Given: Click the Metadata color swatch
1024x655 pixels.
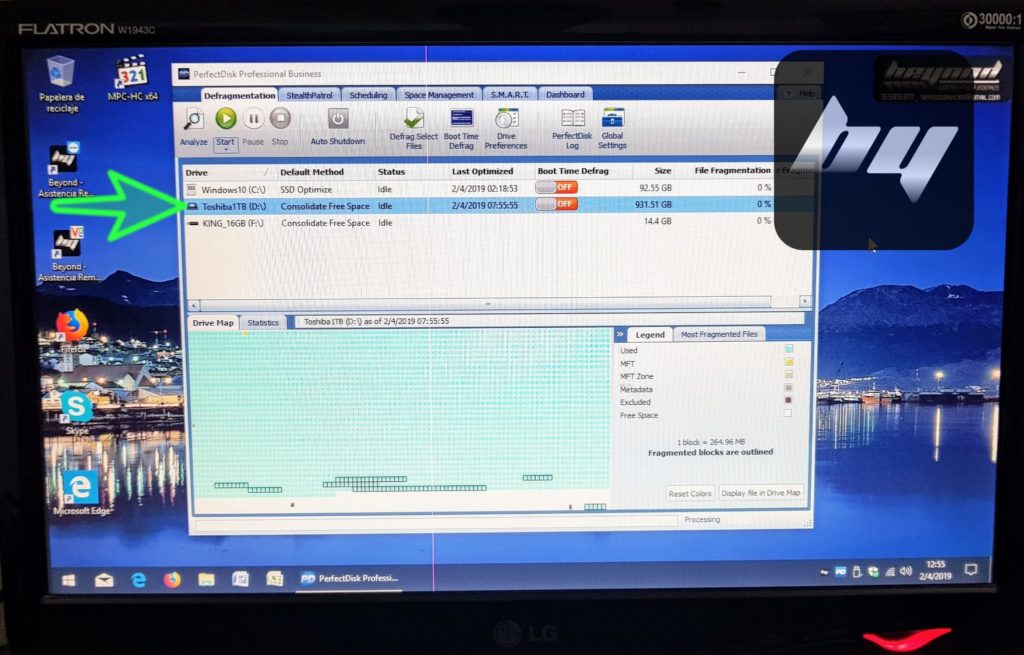Looking at the screenshot, I should tap(788, 387).
